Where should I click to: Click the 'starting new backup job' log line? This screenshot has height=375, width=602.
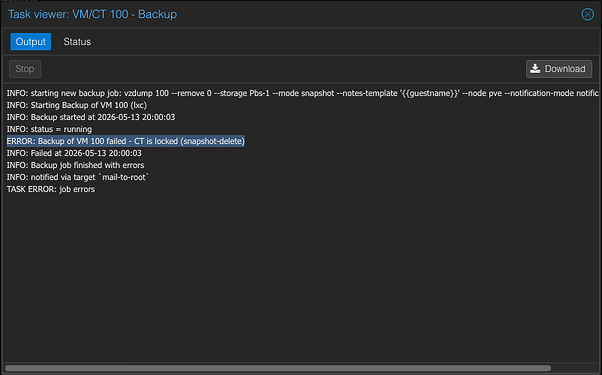(303, 93)
